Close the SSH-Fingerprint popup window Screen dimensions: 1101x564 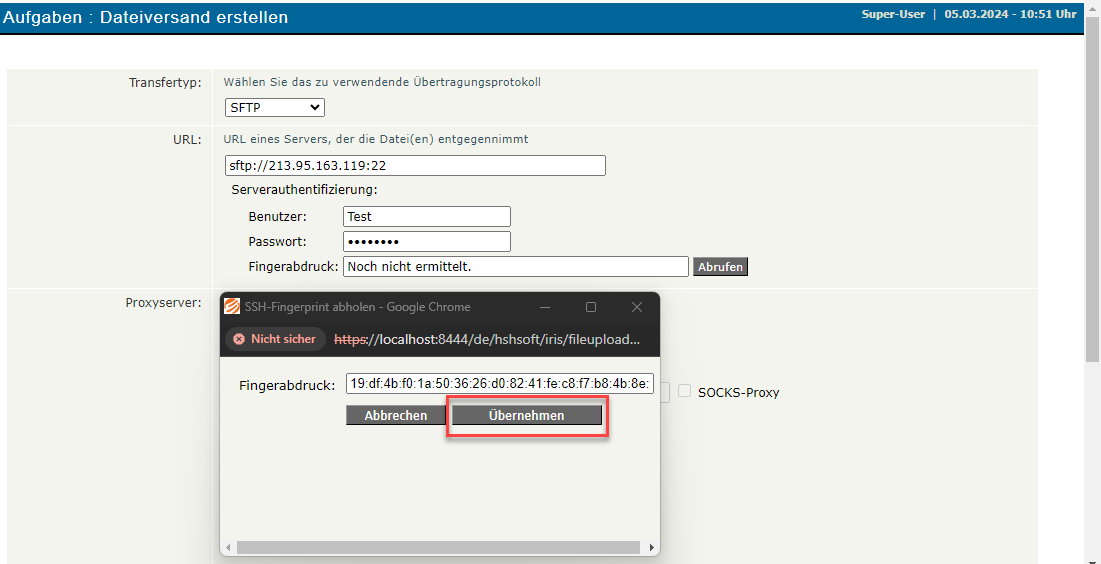click(637, 307)
